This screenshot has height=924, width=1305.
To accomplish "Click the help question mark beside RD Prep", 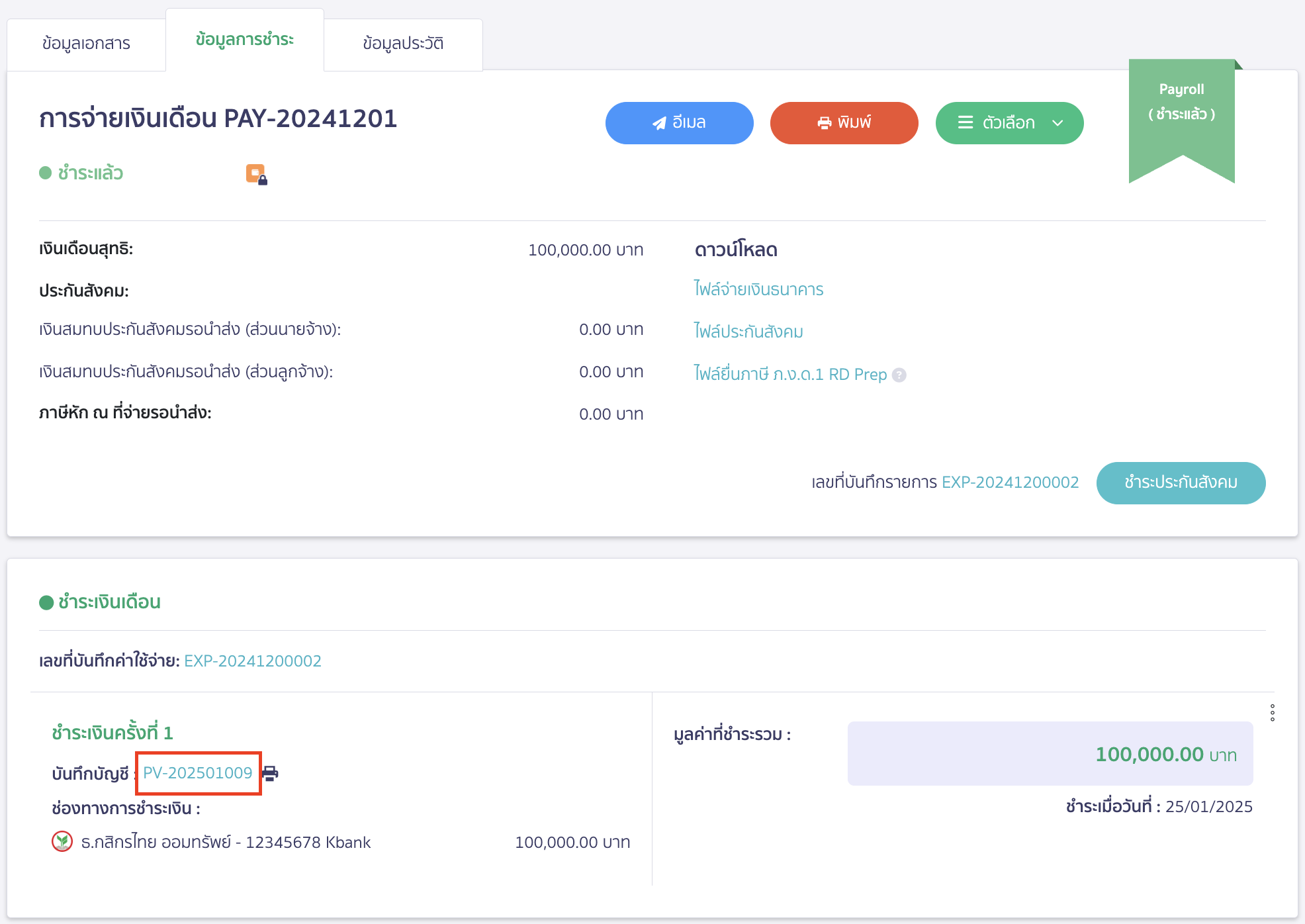I will [899, 375].
